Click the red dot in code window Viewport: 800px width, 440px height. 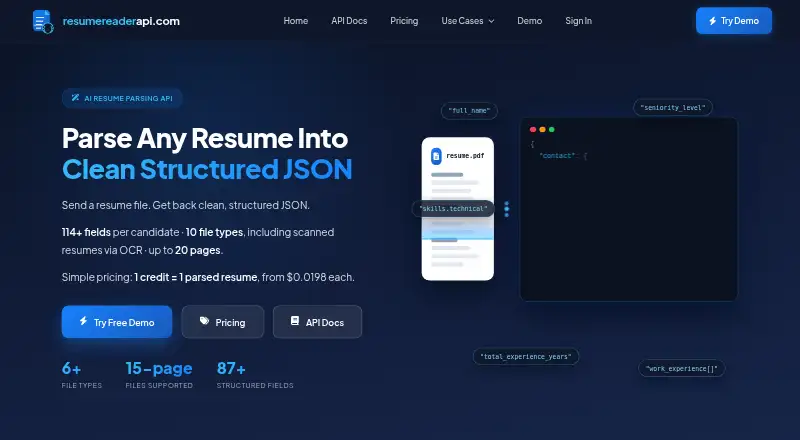click(x=533, y=130)
